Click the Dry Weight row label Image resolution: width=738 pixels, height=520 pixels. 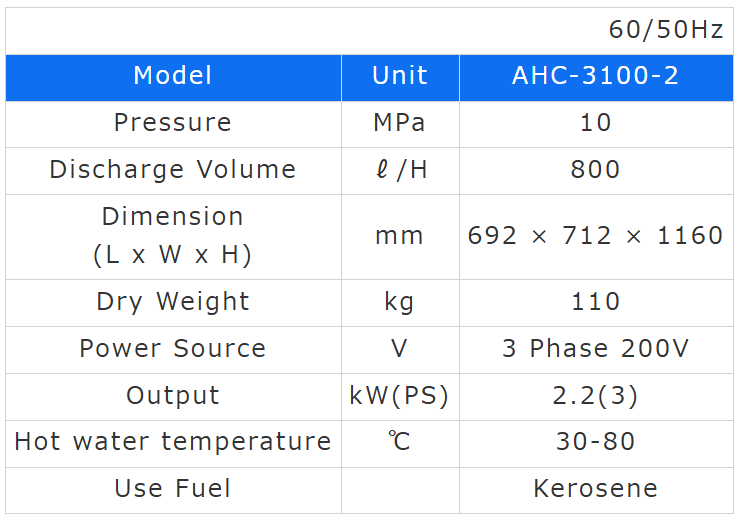(173, 302)
